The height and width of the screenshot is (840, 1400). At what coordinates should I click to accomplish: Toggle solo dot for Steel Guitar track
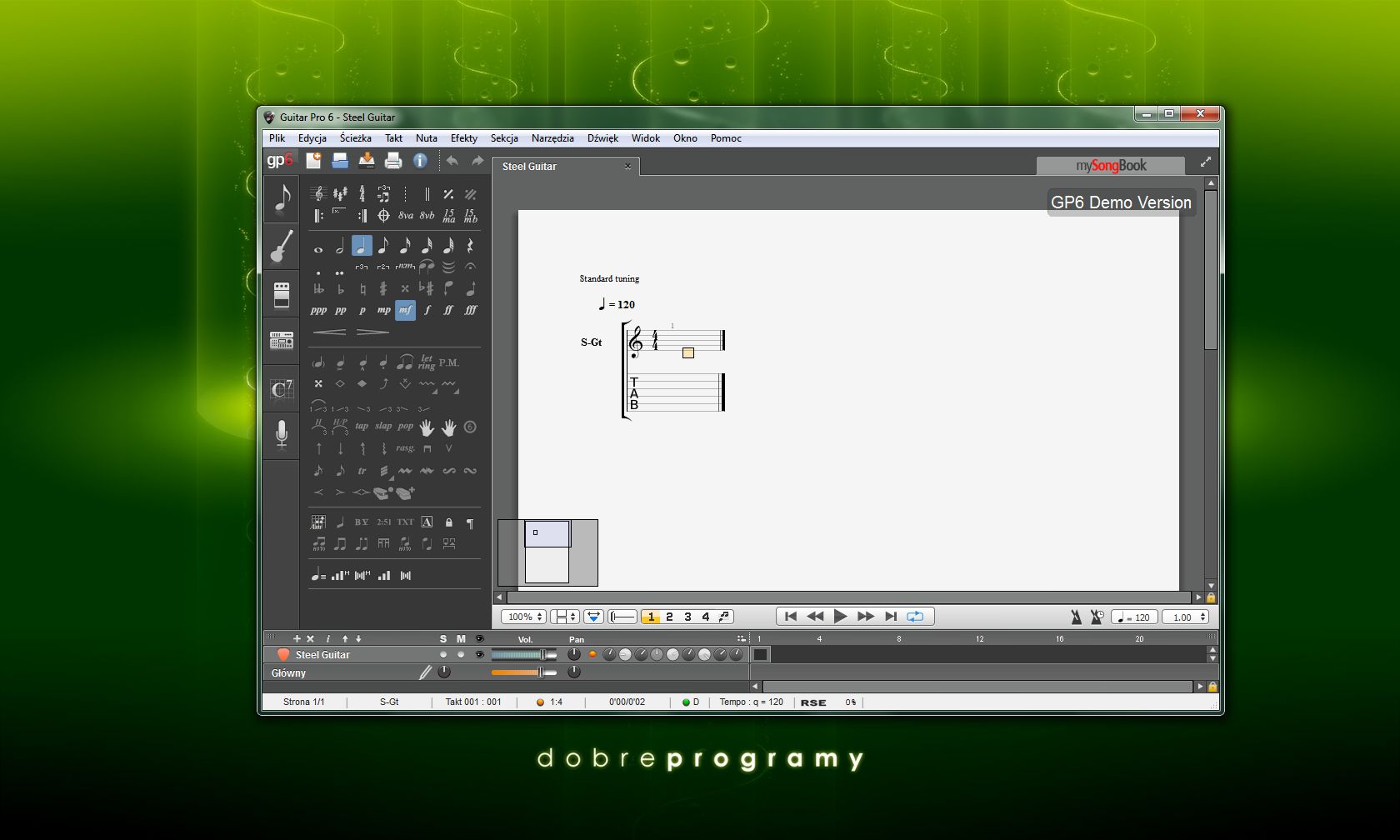coord(443,655)
